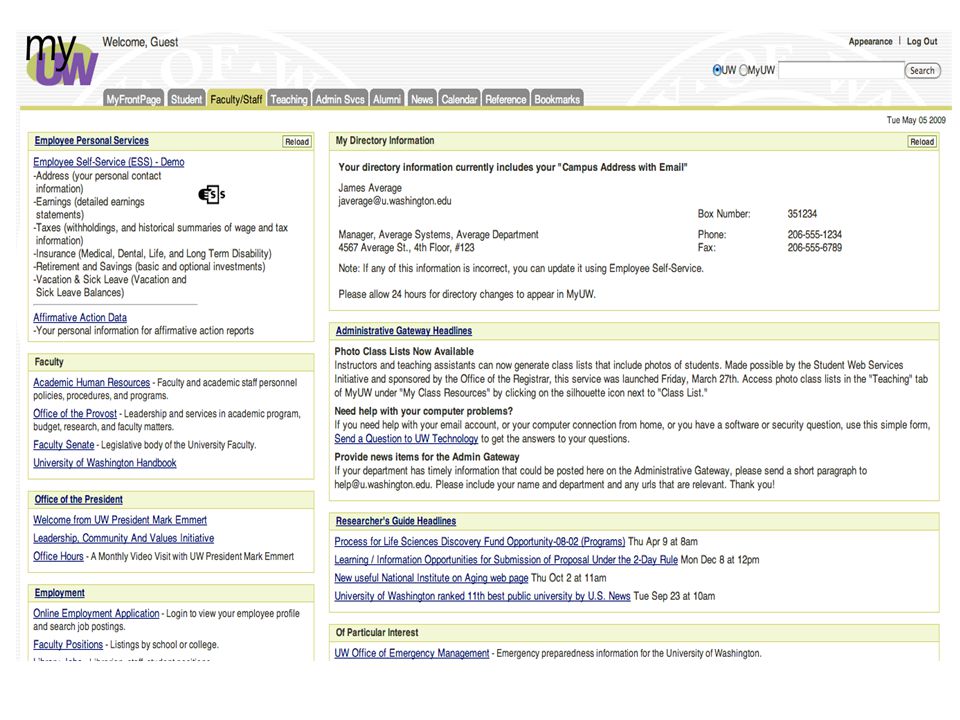The height and width of the screenshot is (720, 960).
Task: Click the Employment heading link
Action: pos(59,593)
